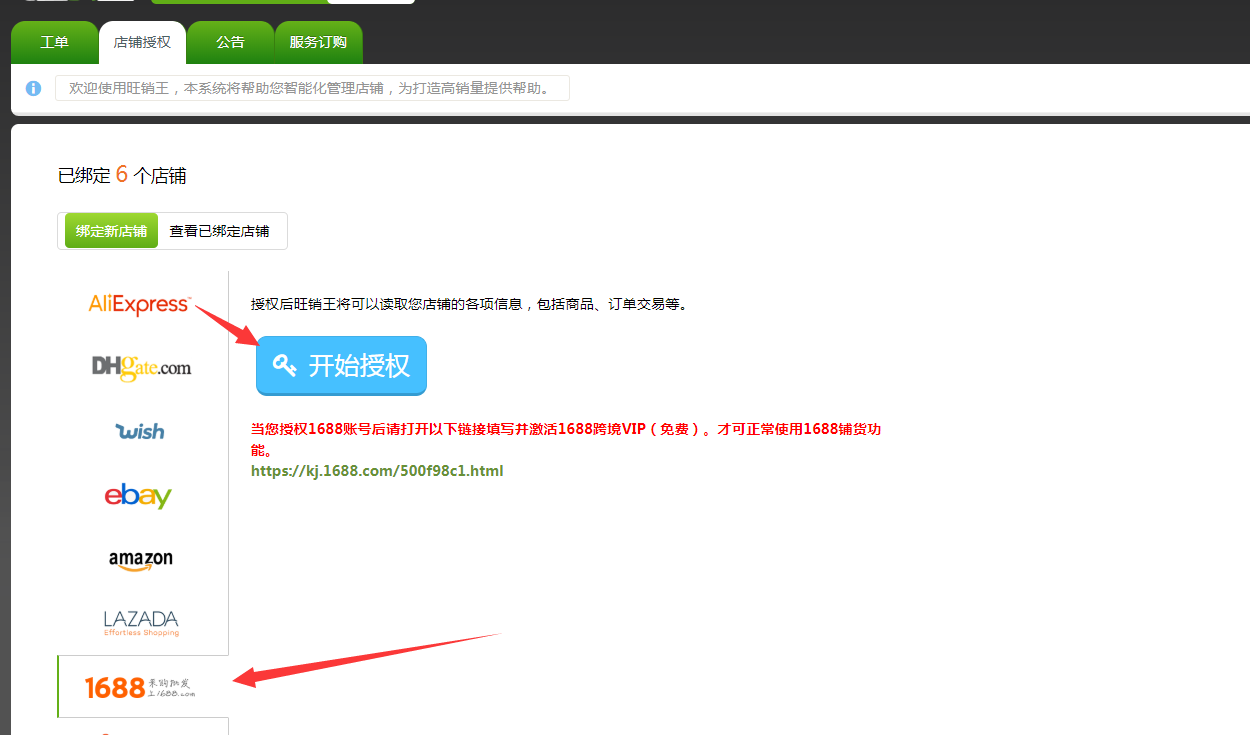The image size is (1250, 735).
Task: Go to the 服务订购 tab
Action: tap(318, 43)
